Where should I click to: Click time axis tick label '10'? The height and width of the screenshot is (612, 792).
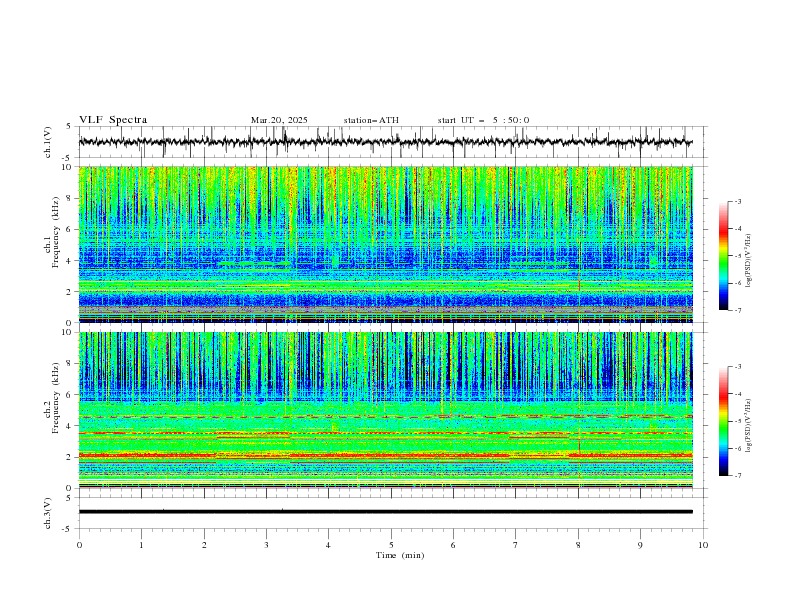[703, 545]
